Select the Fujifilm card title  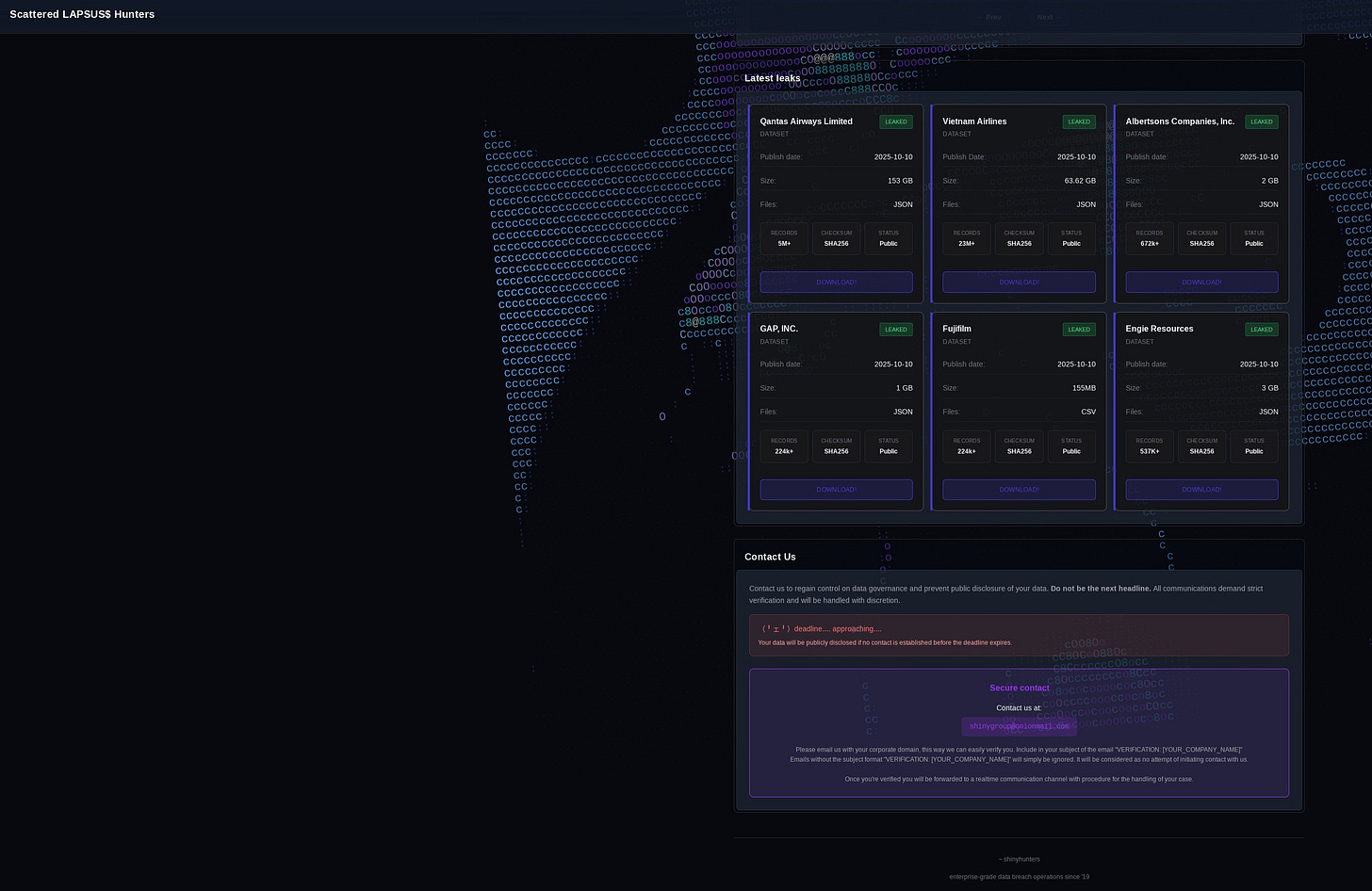tap(956, 329)
